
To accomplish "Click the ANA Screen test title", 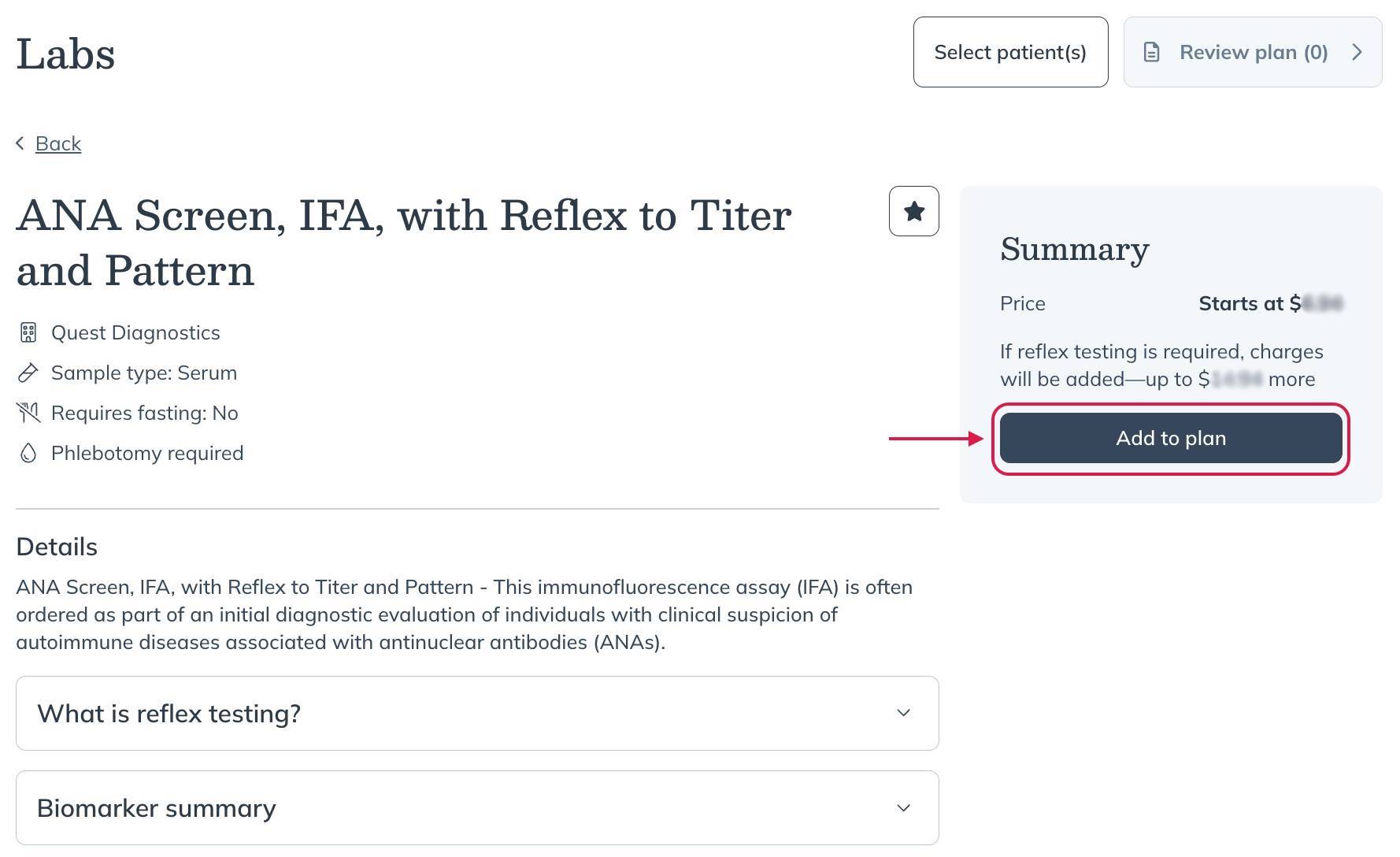I will point(403,242).
